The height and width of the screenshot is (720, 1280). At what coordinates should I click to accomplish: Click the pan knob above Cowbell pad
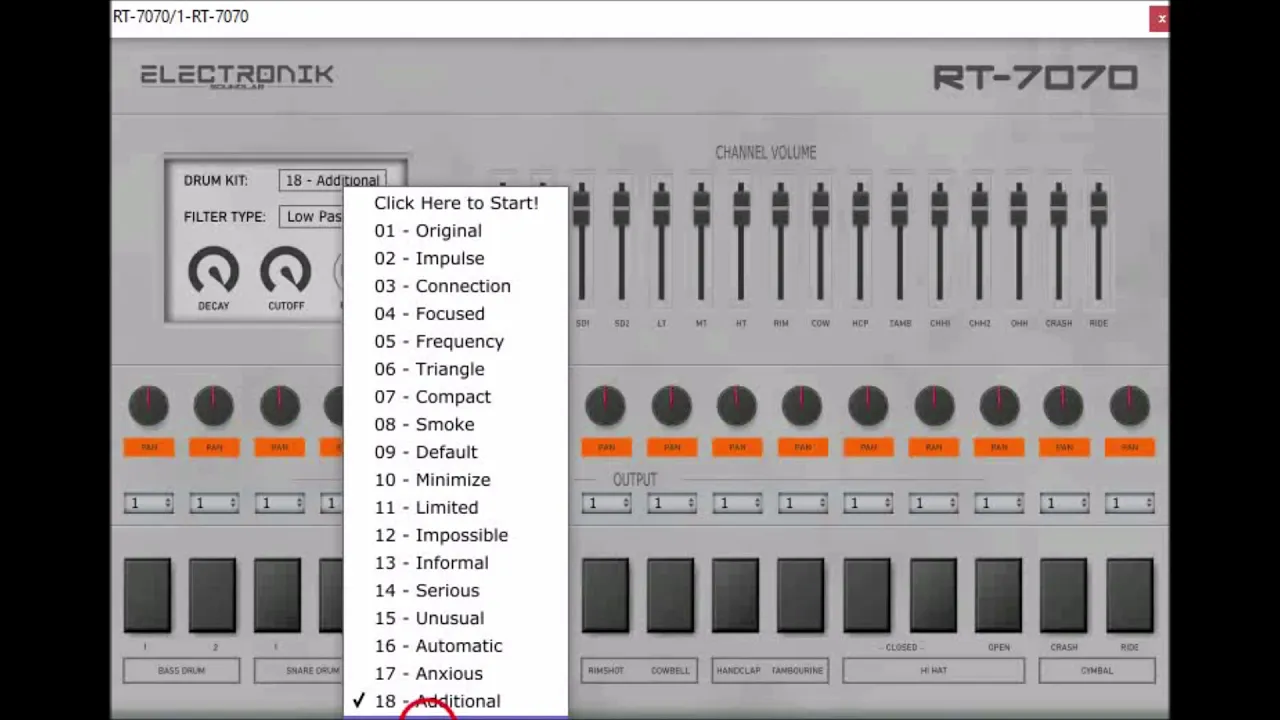[671, 406]
